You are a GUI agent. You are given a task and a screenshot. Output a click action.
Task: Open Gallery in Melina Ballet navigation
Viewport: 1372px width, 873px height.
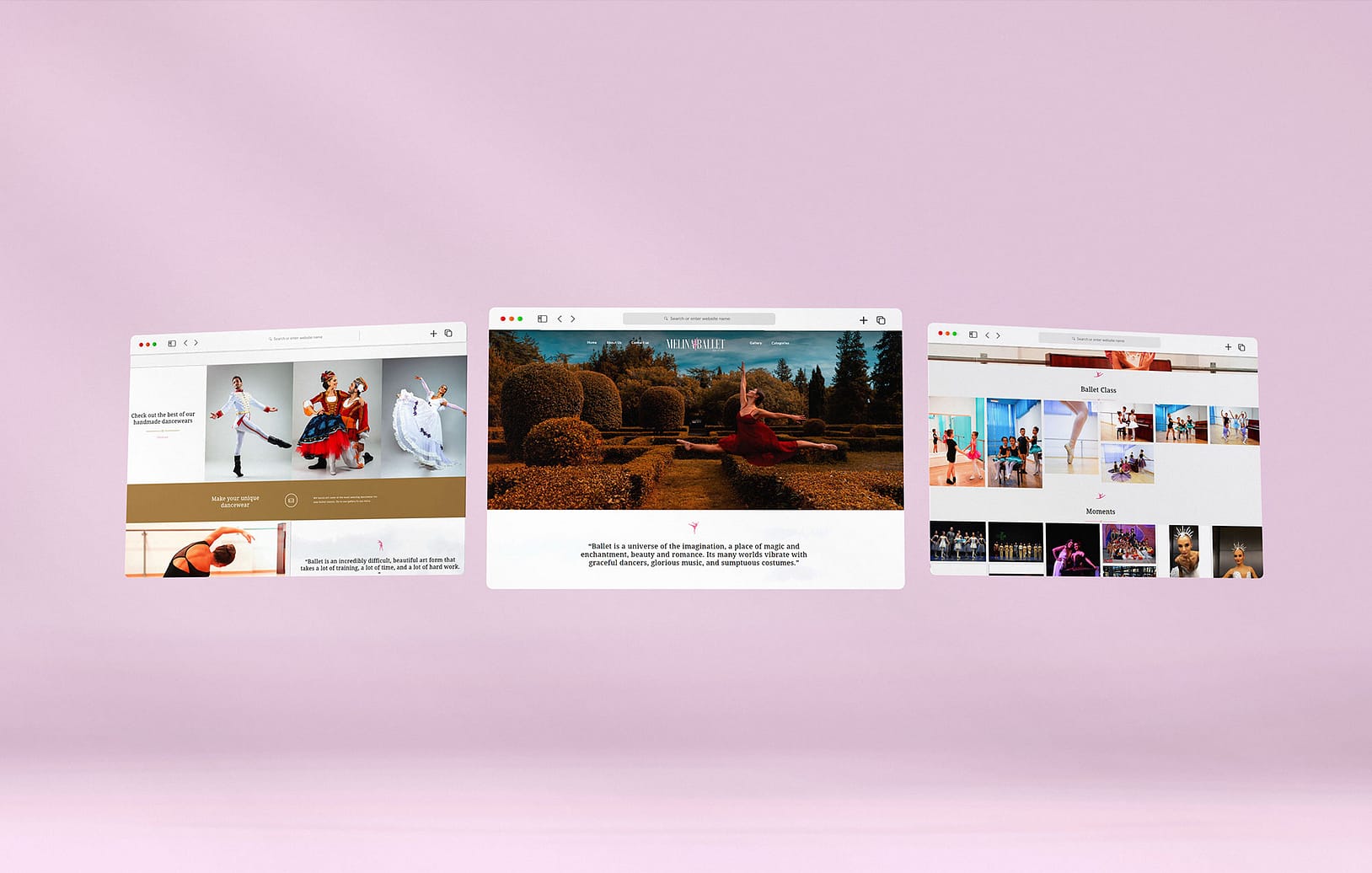(755, 343)
